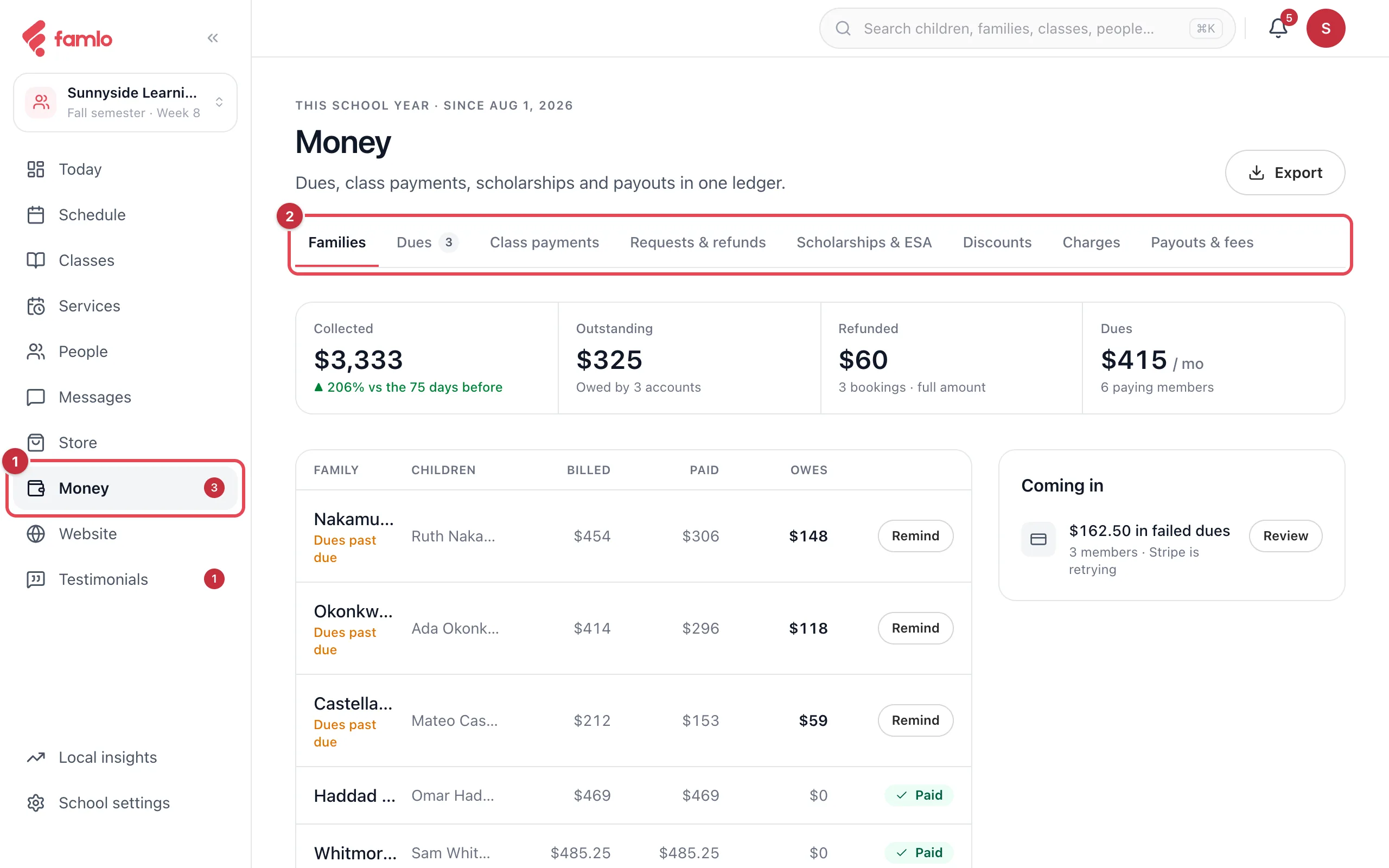Click the $148 owed amount
1389x868 pixels.
(808, 535)
